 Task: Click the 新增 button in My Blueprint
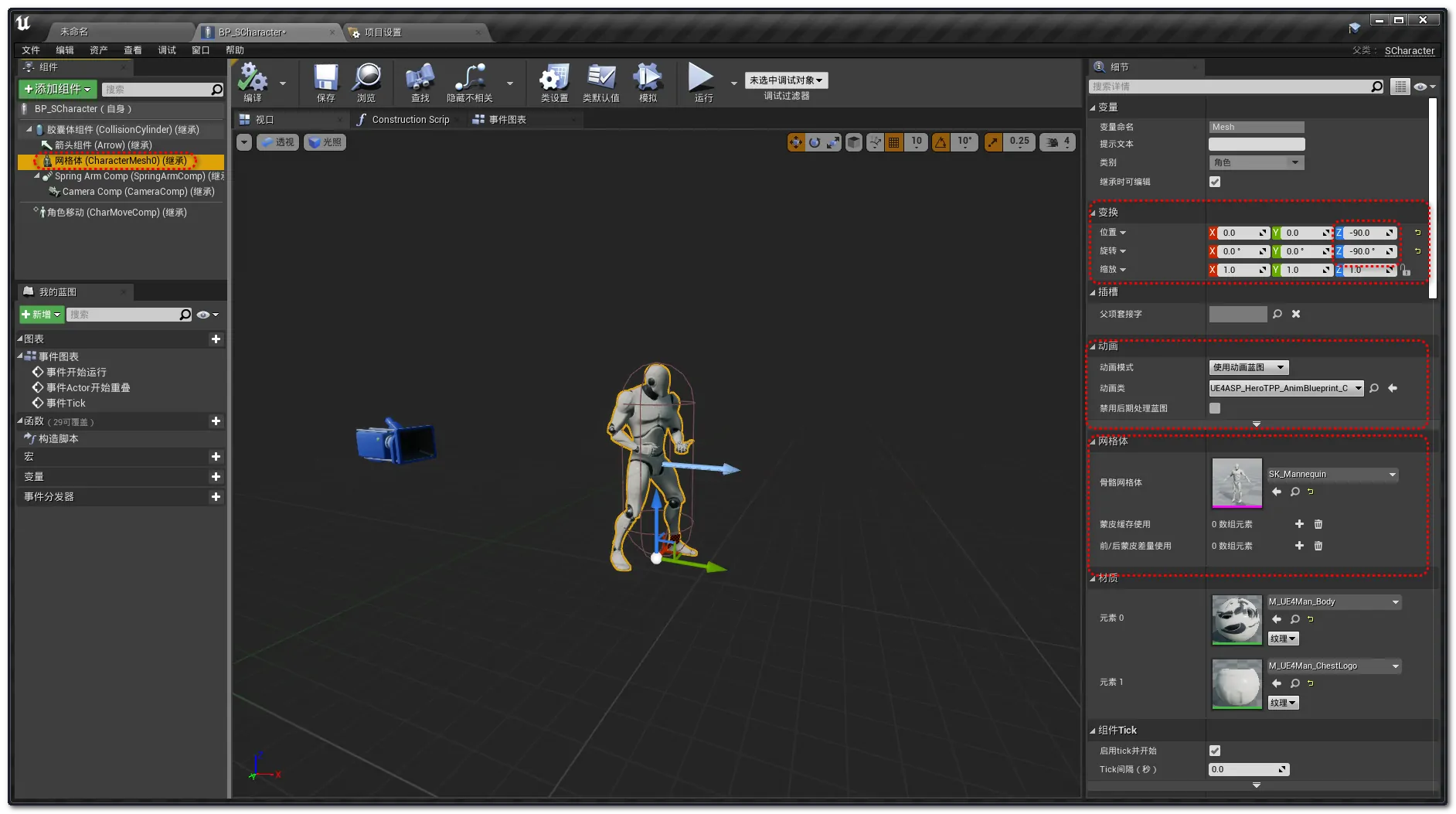41,315
